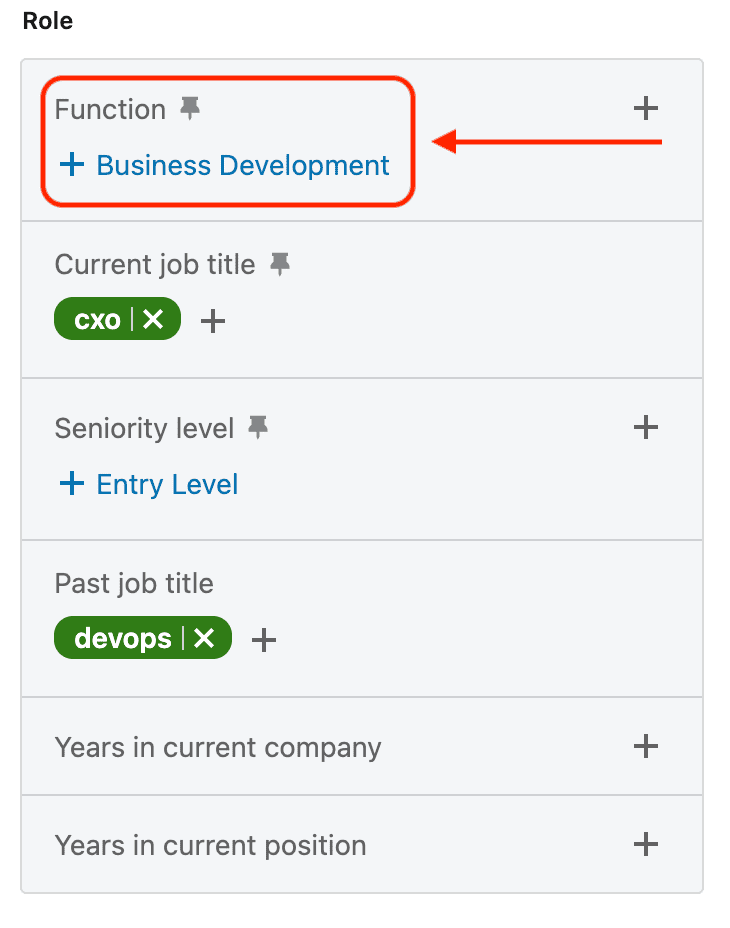This screenshot has width=730, height=928.
Task: Remove the cxo job title tag
Action: 153,320
